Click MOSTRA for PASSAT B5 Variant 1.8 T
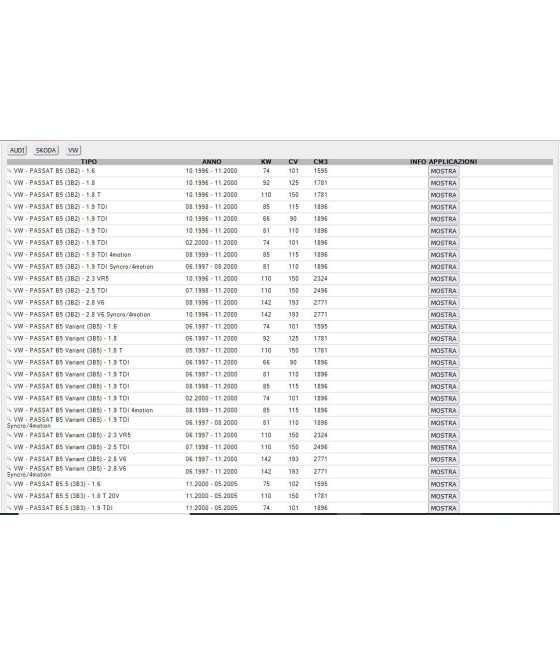The width and height of the screenshot is (560, 655). pyautogui.click(x=443, y=351)
